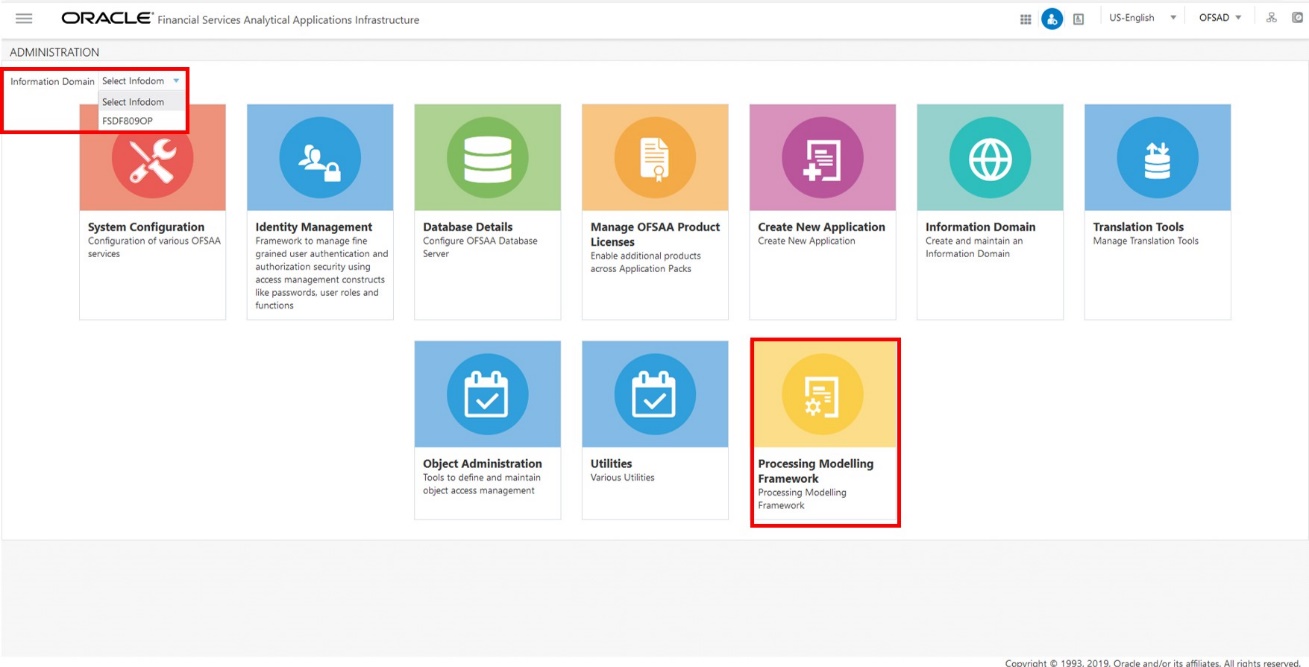Open Information Domain tile title
The image size is (1309, 667).
980,227
